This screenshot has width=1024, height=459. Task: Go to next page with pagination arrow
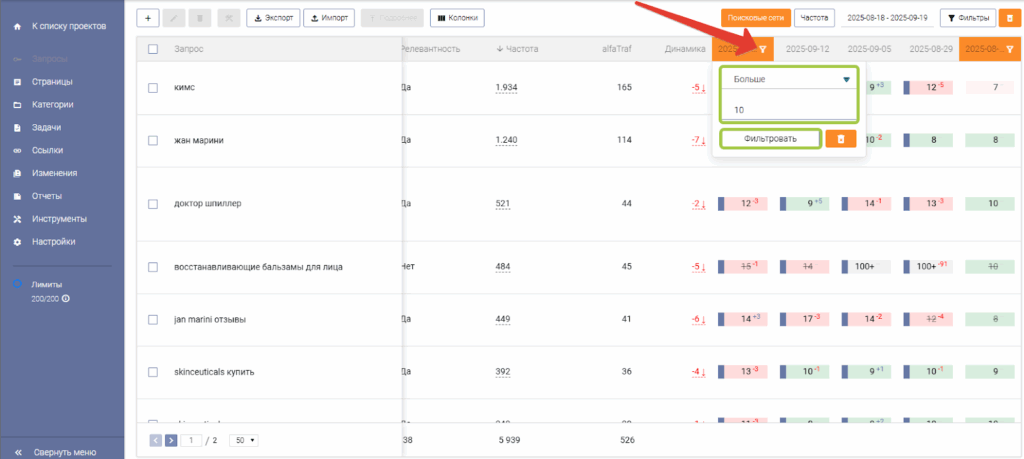pos(170,440)
